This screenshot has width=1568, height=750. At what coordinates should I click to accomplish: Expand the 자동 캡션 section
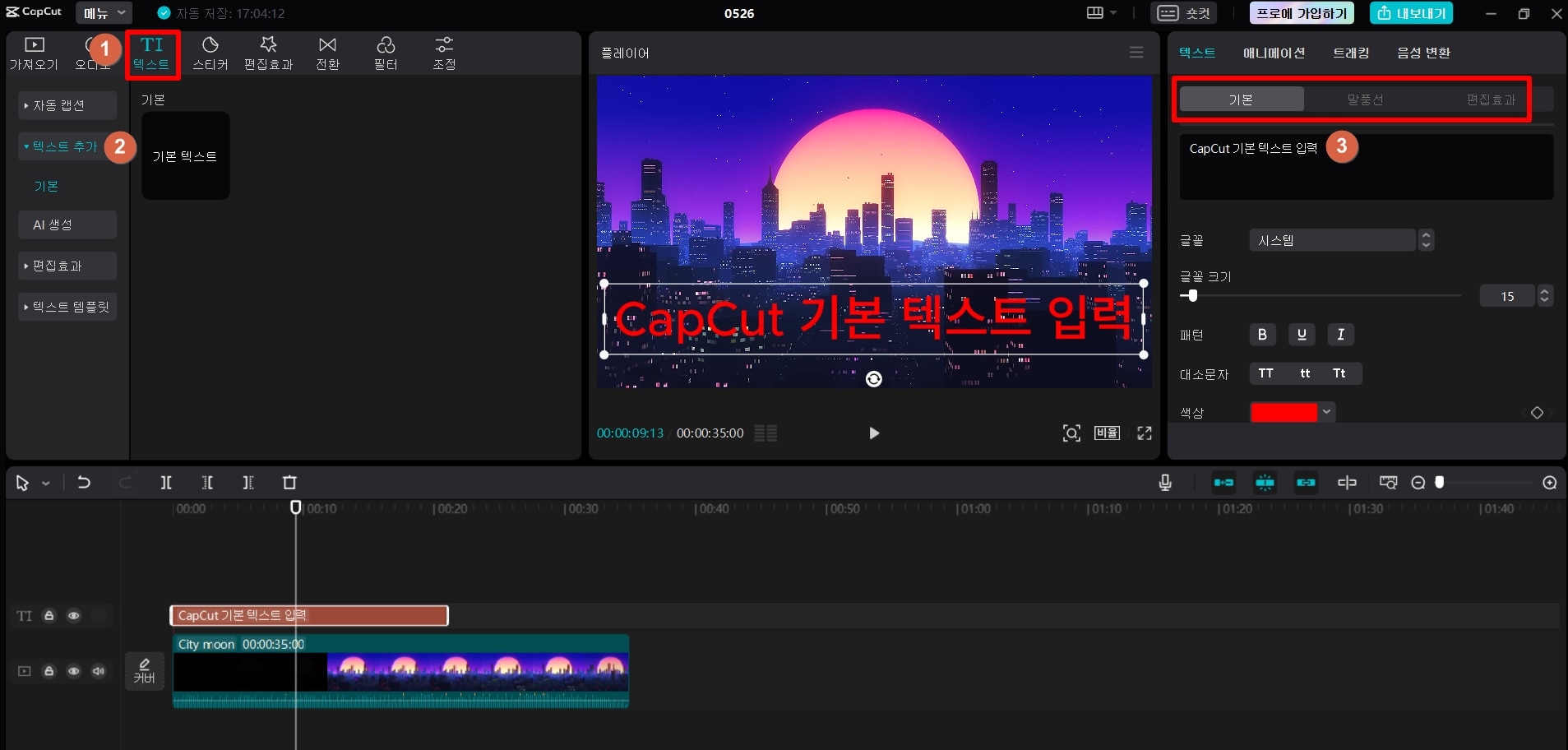click(67, 105)
